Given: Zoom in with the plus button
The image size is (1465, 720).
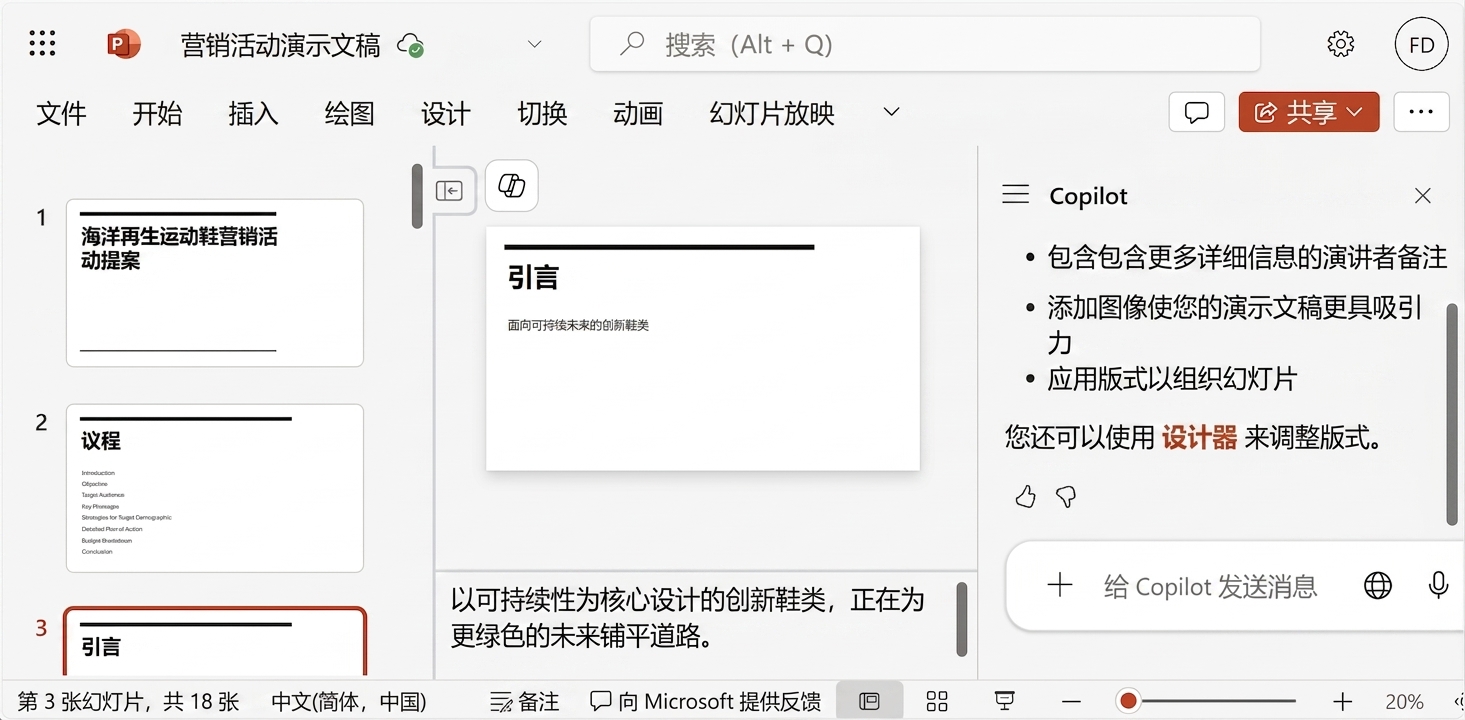Looking at the screenshot, I should point(1343,702).
